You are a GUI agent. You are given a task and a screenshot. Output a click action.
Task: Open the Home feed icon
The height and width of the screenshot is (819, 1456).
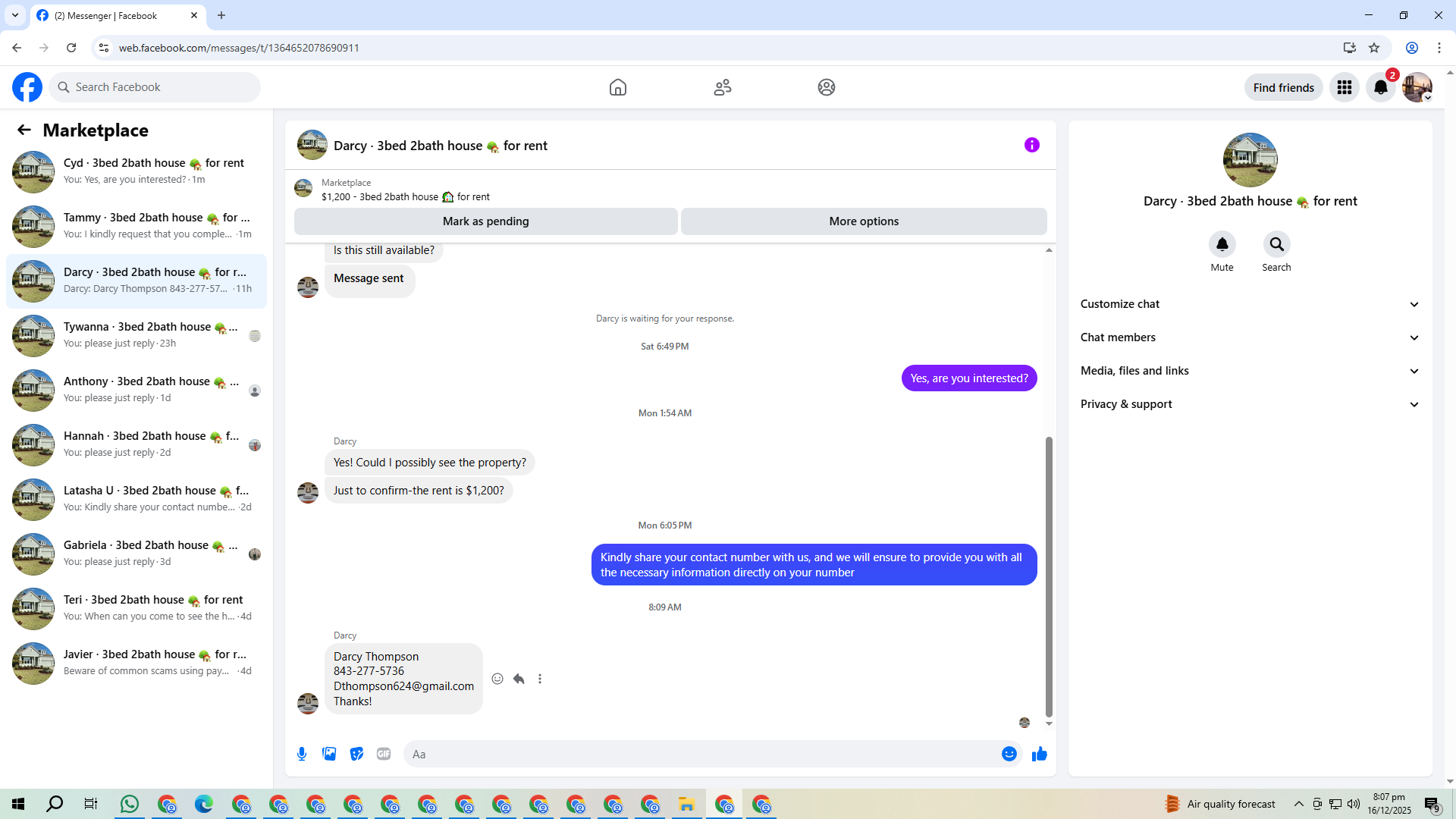618,87
